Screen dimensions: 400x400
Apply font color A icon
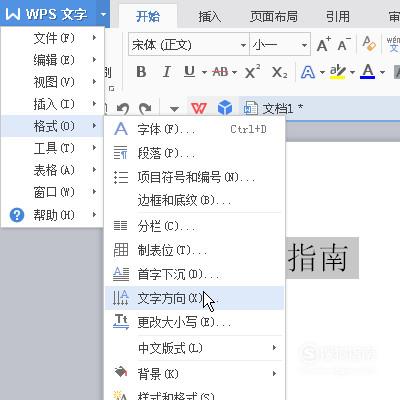click(x=368, y=72)
